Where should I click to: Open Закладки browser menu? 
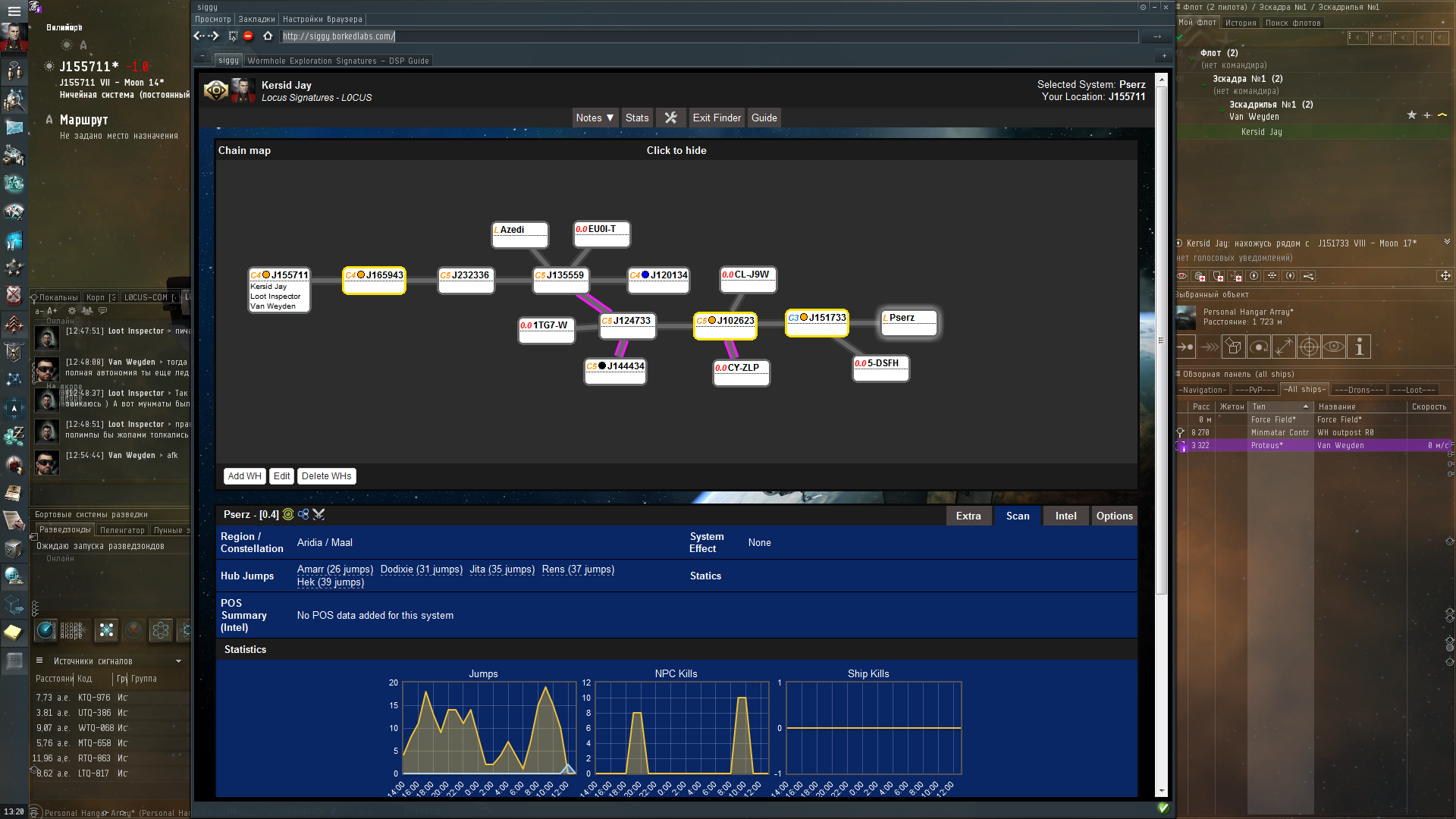pos(256,19)
